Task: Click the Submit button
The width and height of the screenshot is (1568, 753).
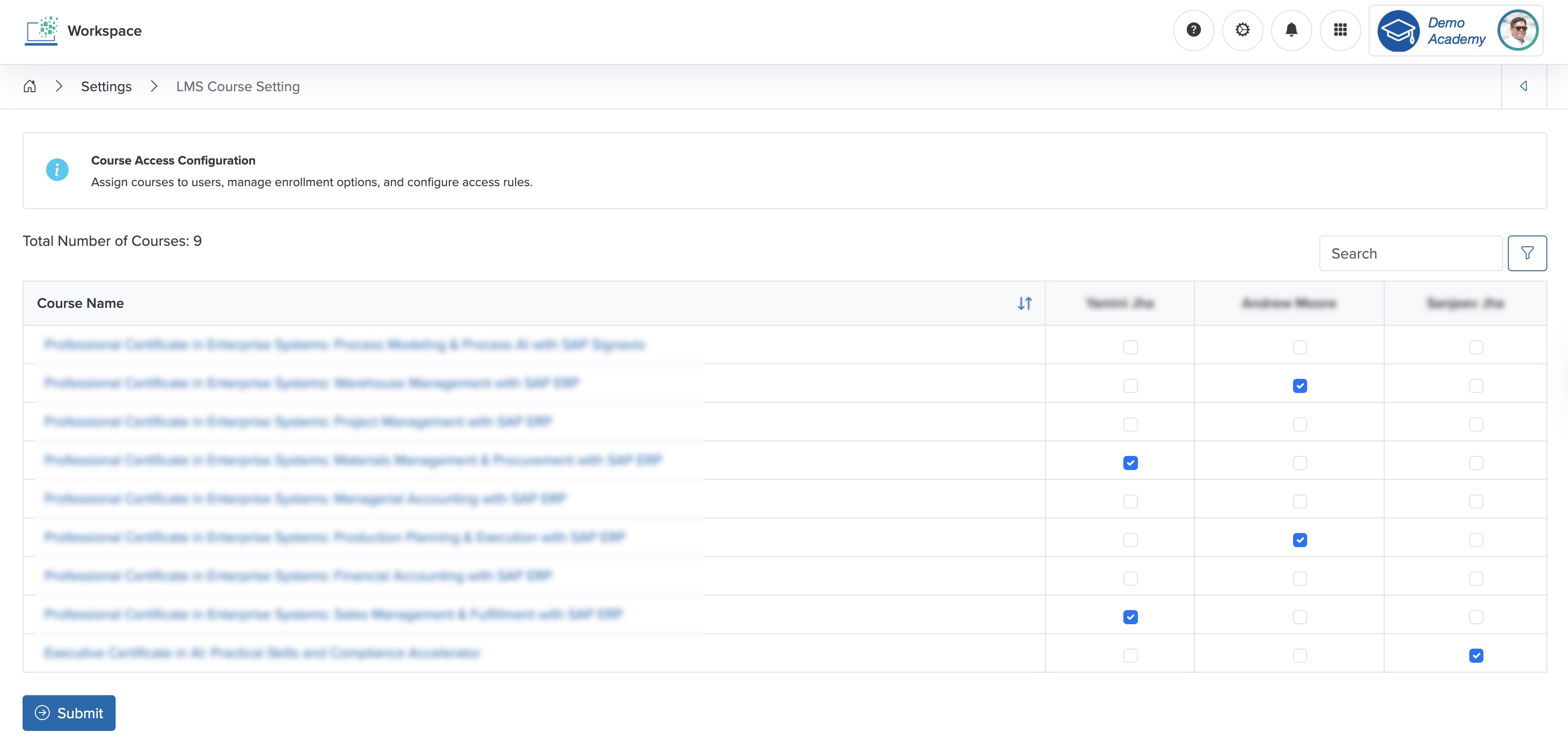Action: point(68,712)
